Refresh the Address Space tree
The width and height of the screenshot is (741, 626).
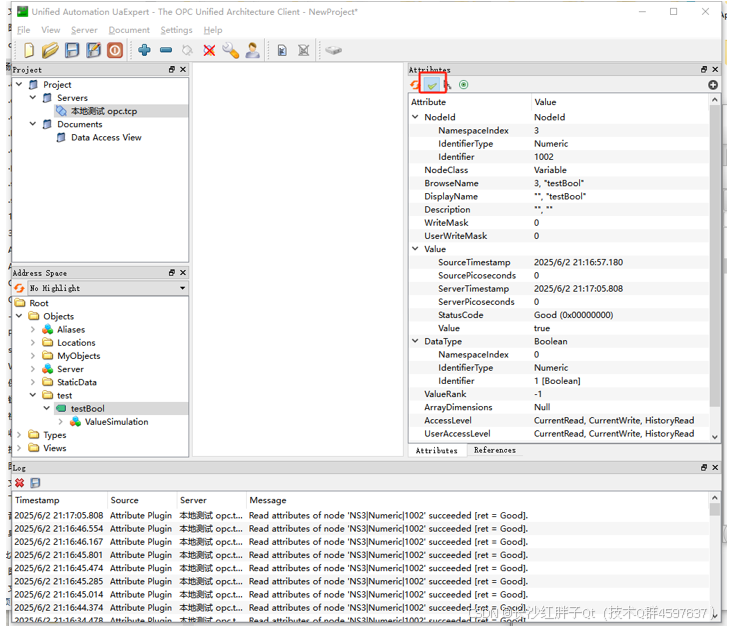(19, 288)
